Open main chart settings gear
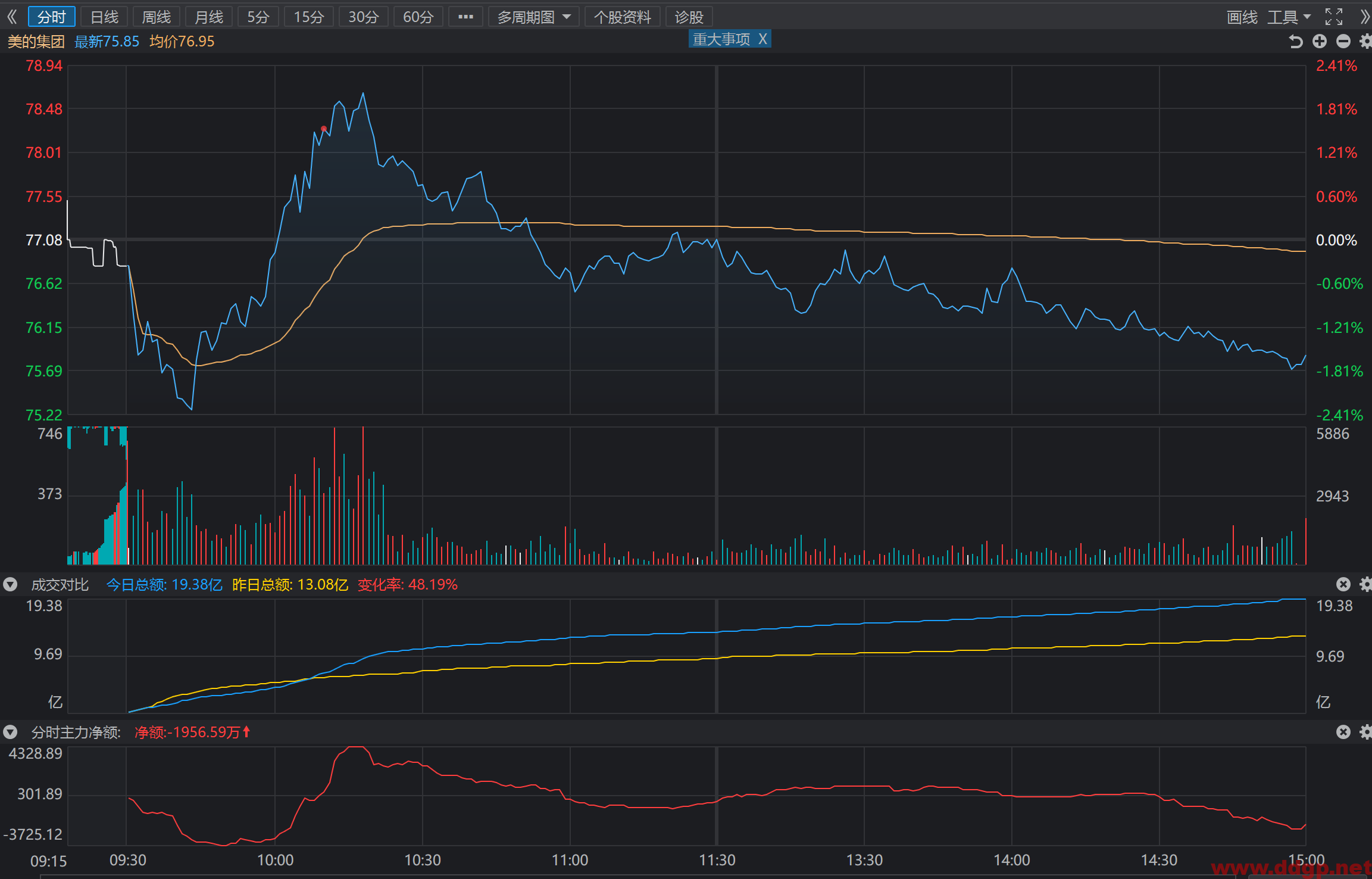This screenshot has height=879, width=1372. tap(1365, 41)
